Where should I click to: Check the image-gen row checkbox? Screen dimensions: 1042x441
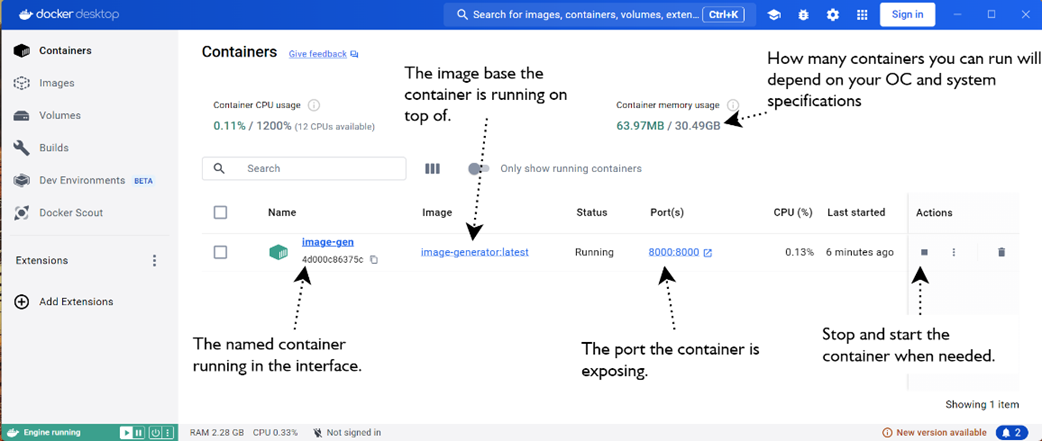click(x=221, y=252)
